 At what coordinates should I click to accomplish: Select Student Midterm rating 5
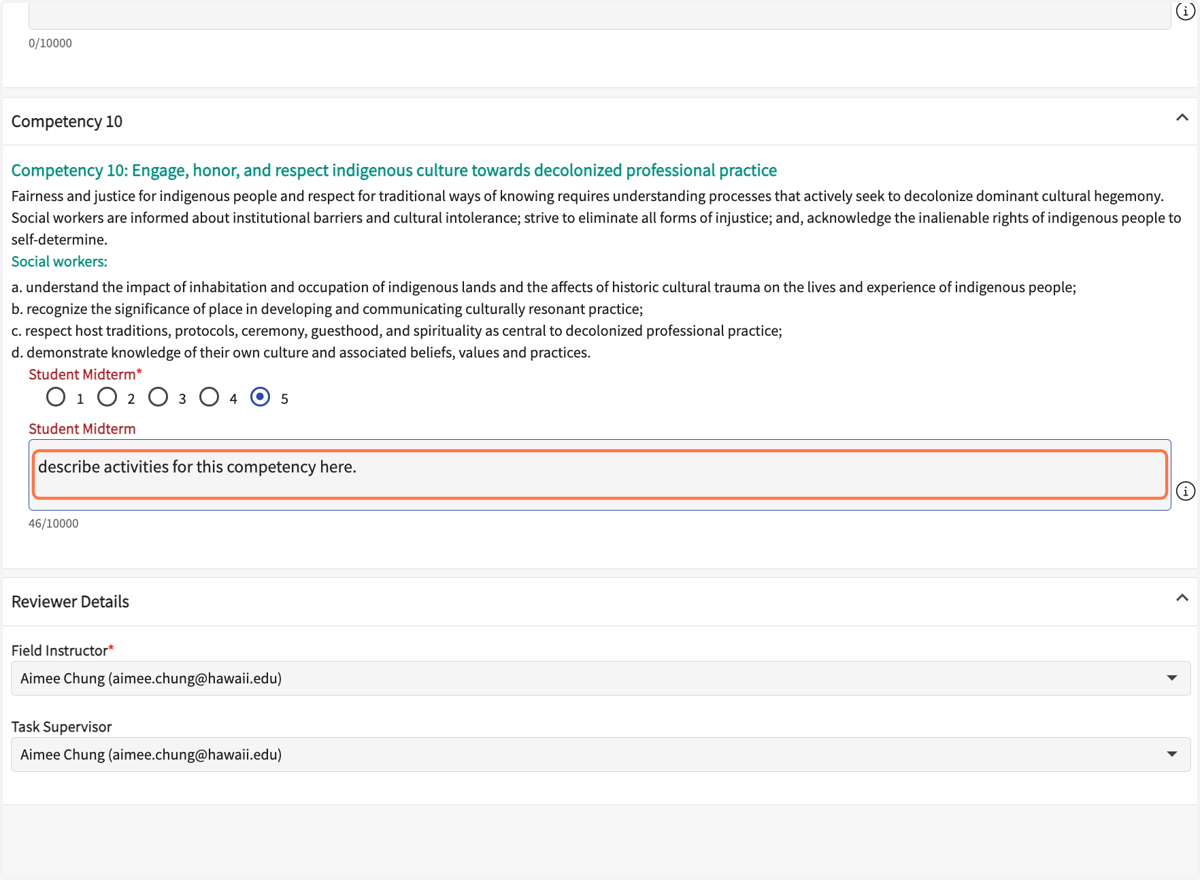260,397
